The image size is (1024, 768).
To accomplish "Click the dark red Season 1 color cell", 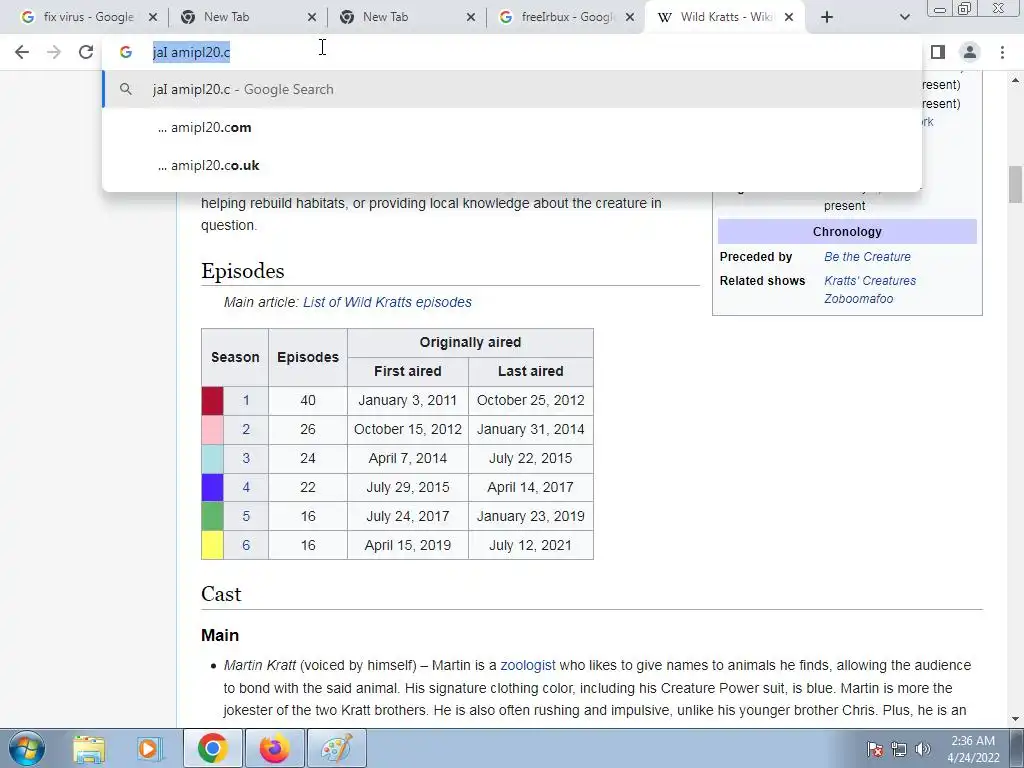I will (x=212, y=400).
